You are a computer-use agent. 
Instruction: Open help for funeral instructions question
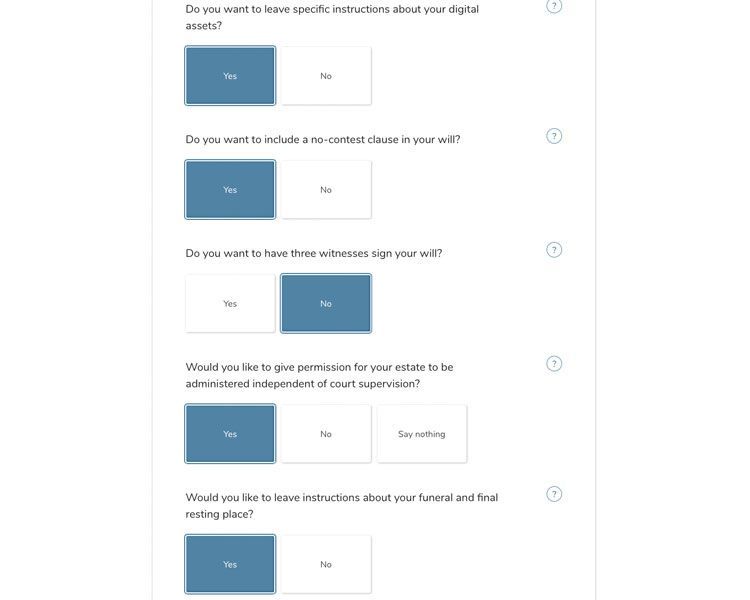[554, 494]
